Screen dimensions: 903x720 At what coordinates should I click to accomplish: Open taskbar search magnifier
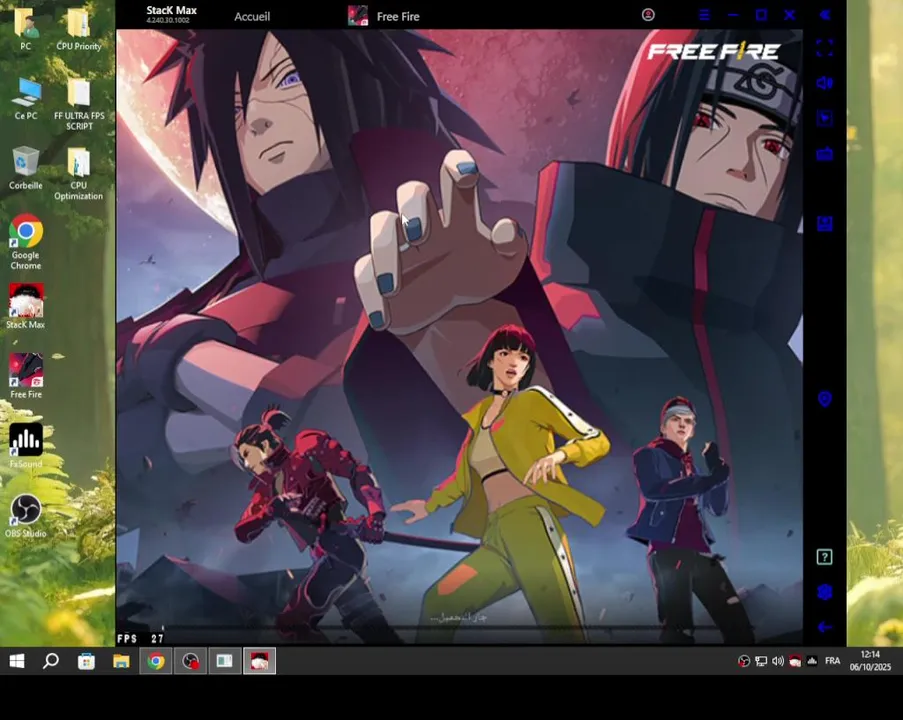pyautogui.click(x=51, y=661)
